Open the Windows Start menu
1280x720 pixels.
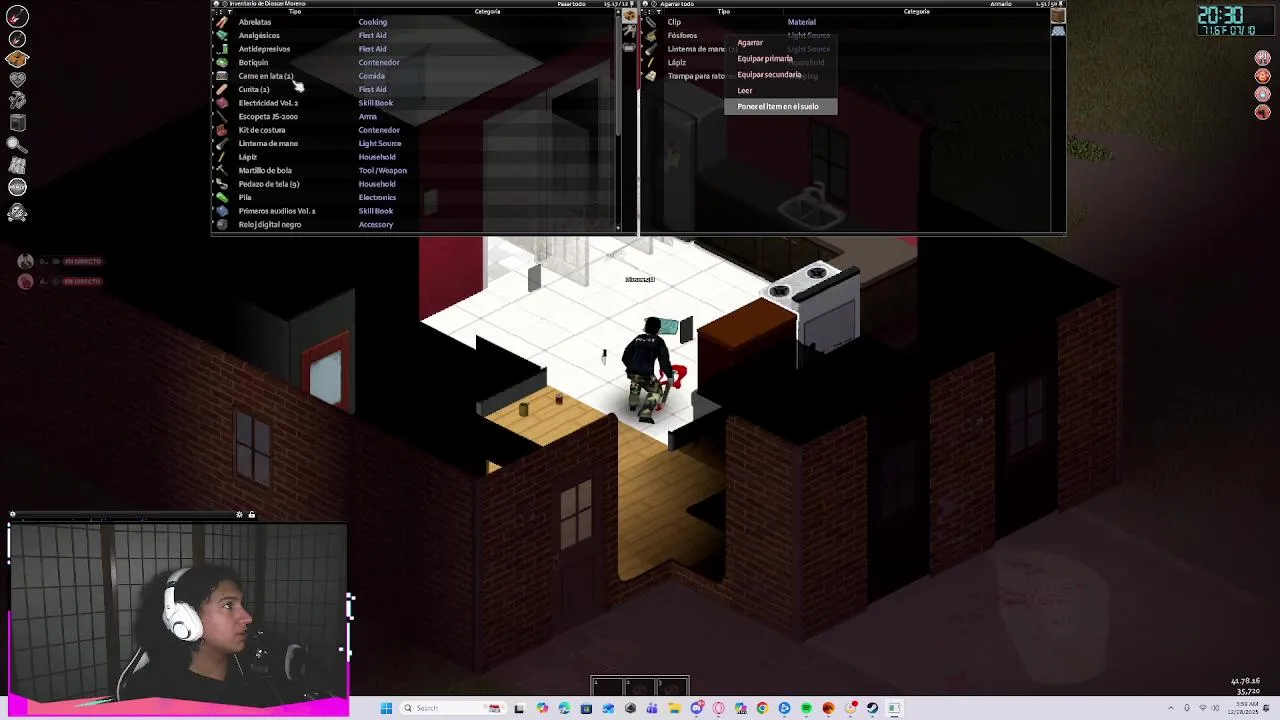point(386,708)
